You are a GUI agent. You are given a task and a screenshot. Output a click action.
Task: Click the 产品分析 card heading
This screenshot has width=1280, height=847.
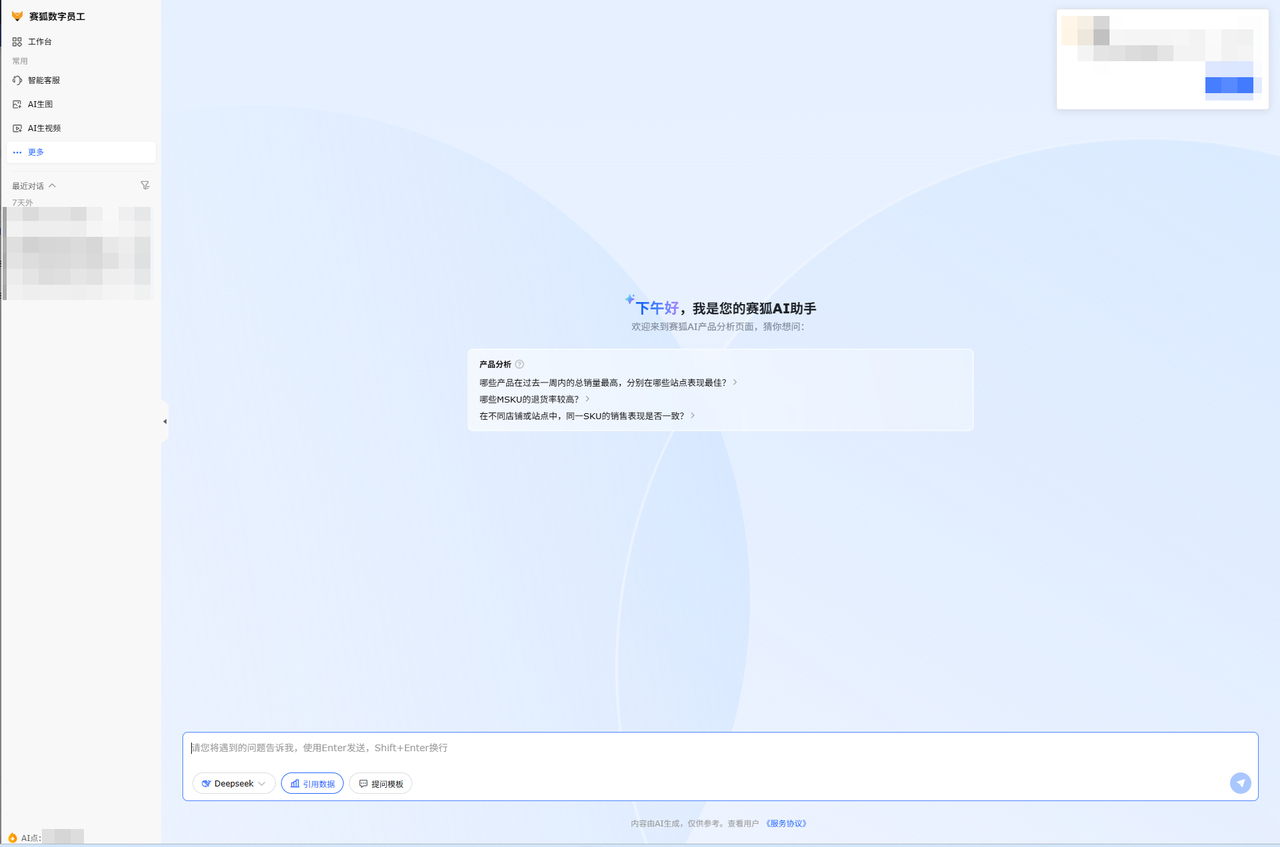coord(495,364)
